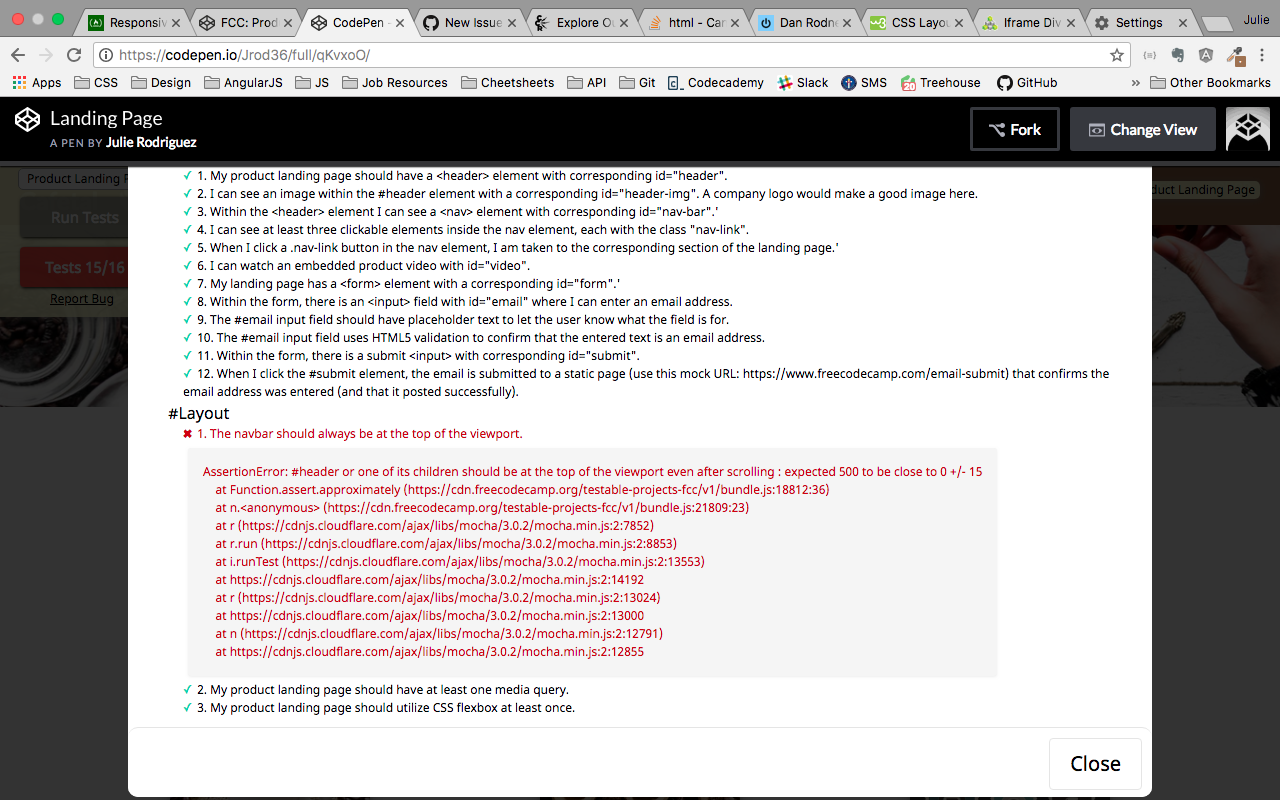The height and width of the screenshot is (800, 1280).
Task: Open the API bookmarks folder
Action: tap(587, 83)
